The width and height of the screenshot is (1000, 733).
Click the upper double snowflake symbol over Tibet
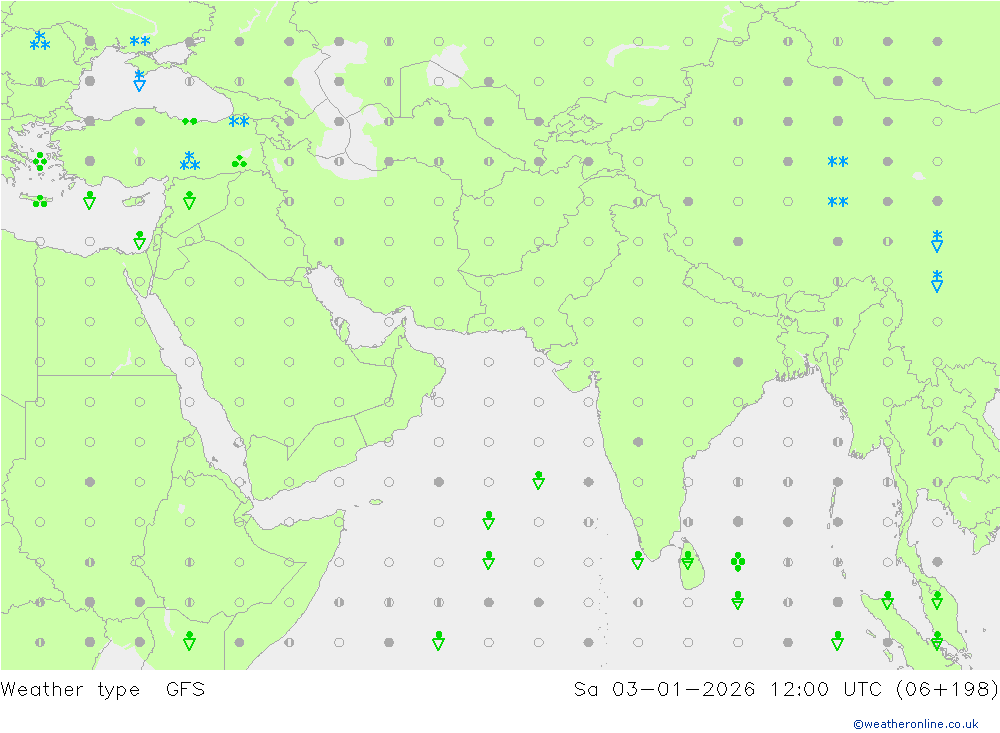click(x=837, y=161)
